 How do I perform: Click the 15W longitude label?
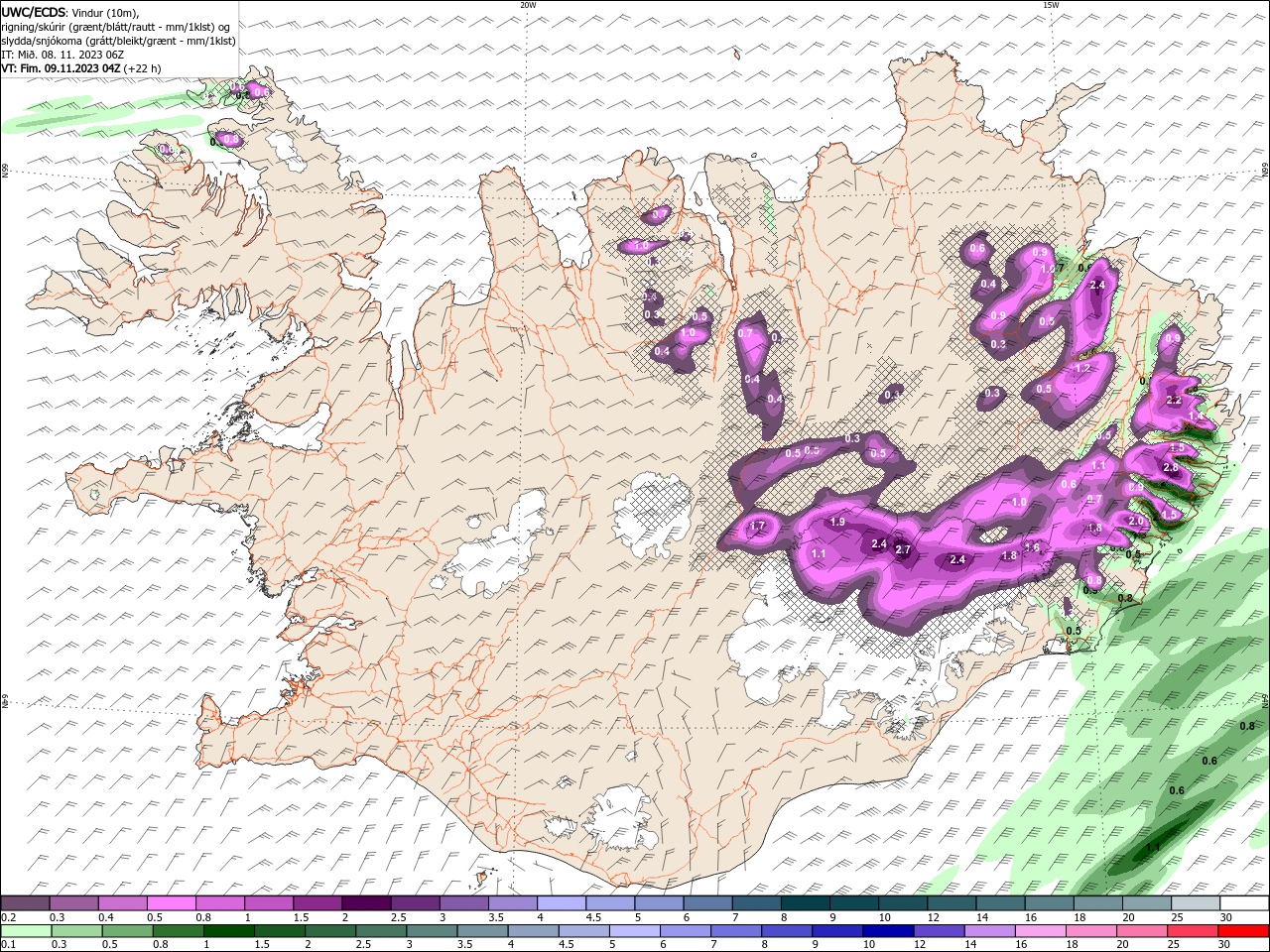[x=1051, y=5]
